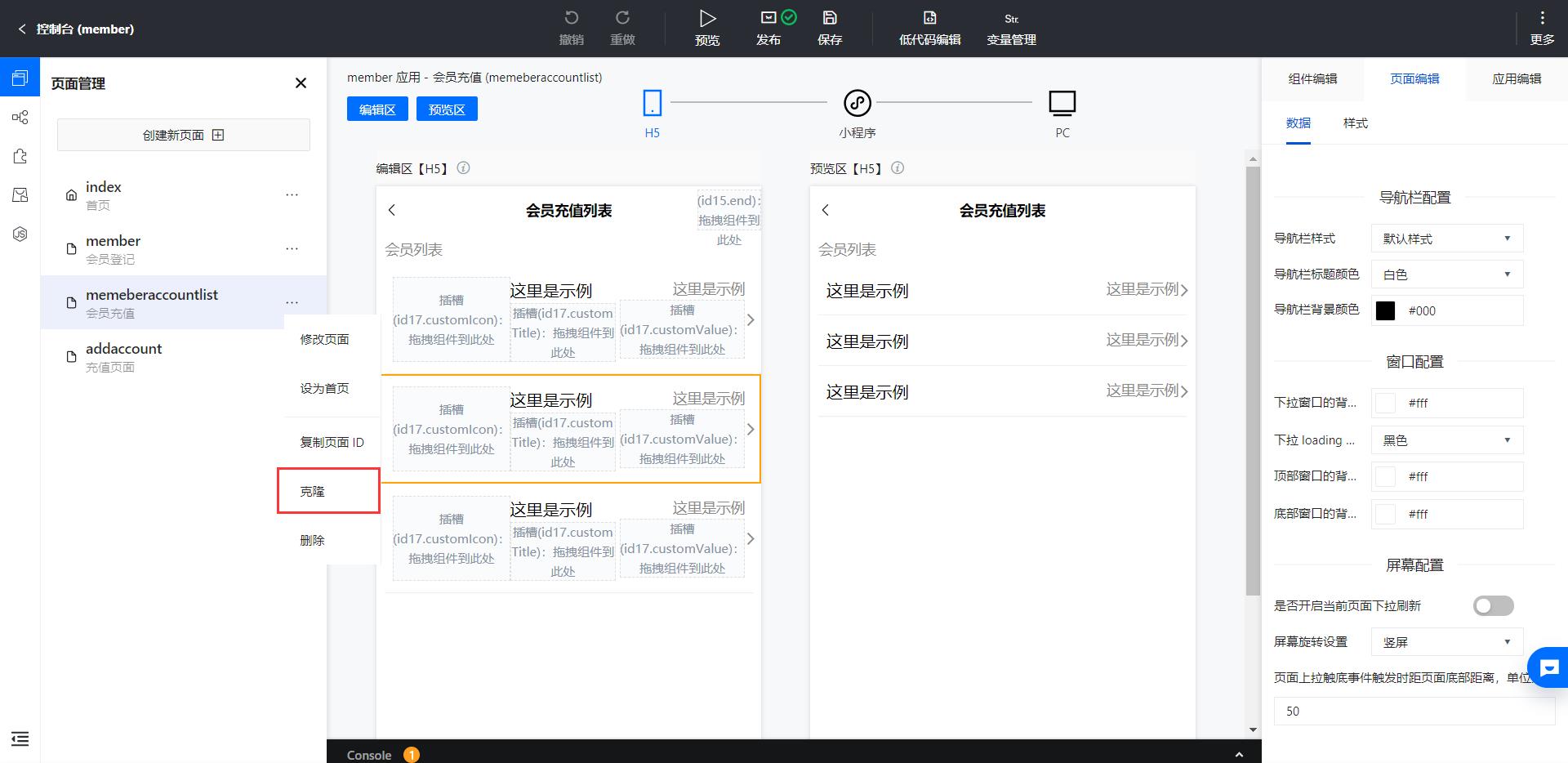Select addaccount page in list
Viewport: 1568px width, 763px height.
pyautogui.click(x=184, y=356)
